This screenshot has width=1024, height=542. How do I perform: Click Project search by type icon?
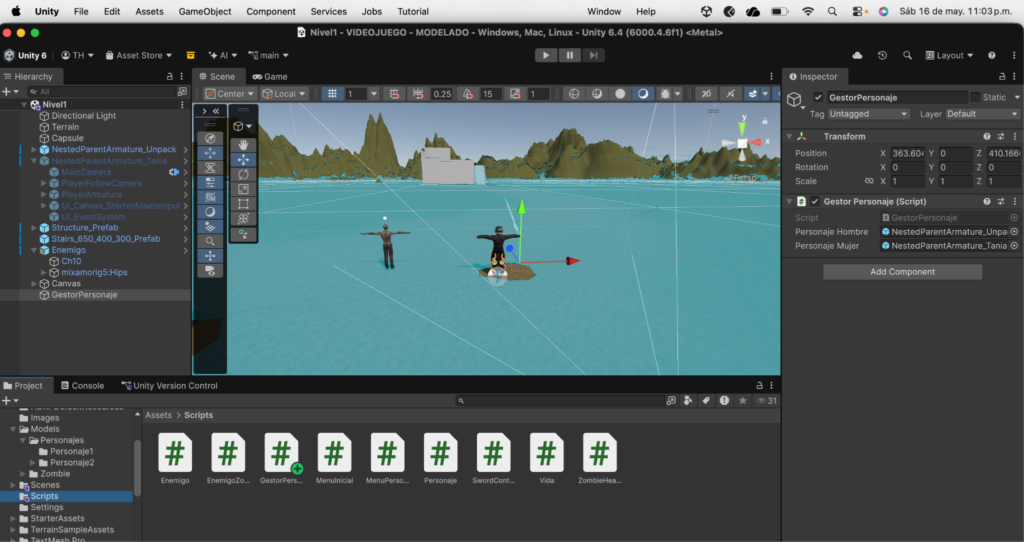[688, 401]
